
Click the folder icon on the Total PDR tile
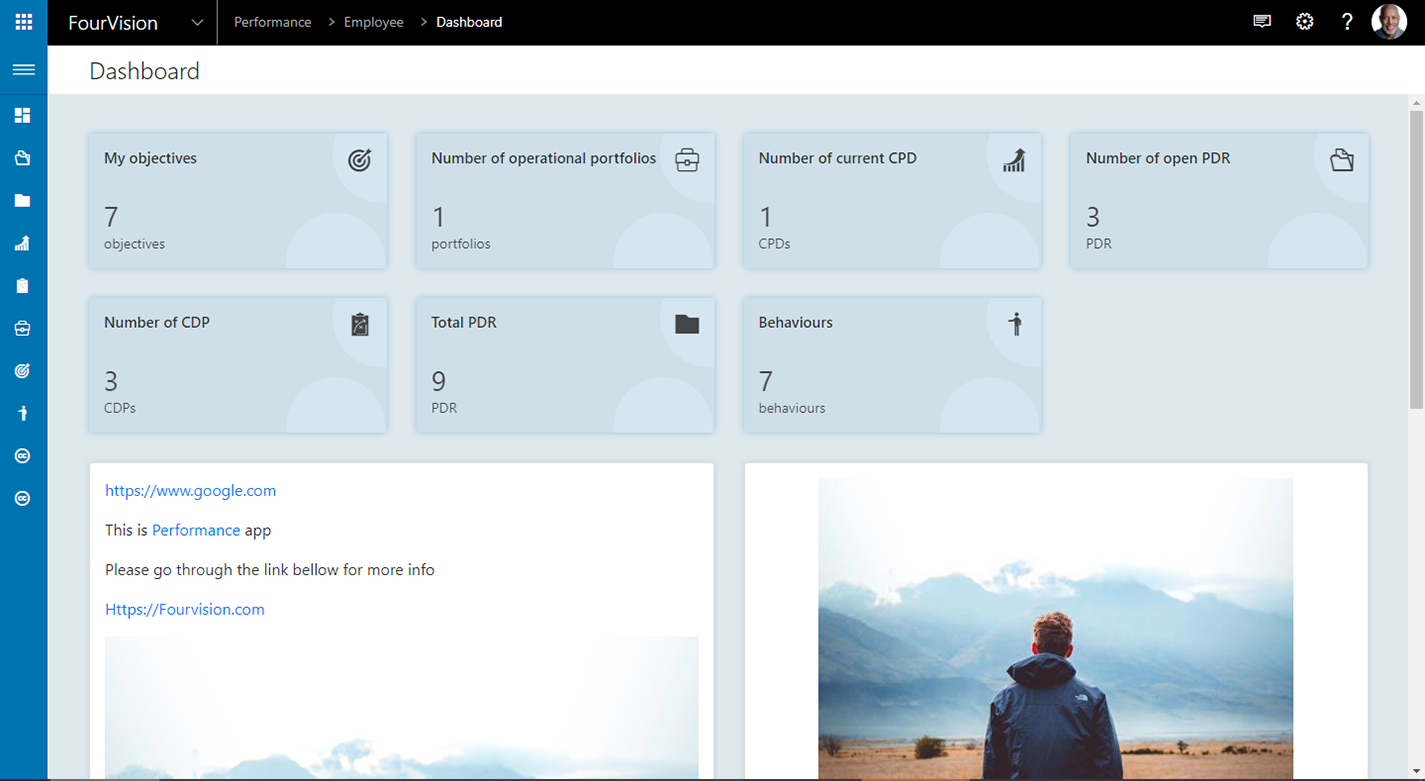click(x=687, y=324)
